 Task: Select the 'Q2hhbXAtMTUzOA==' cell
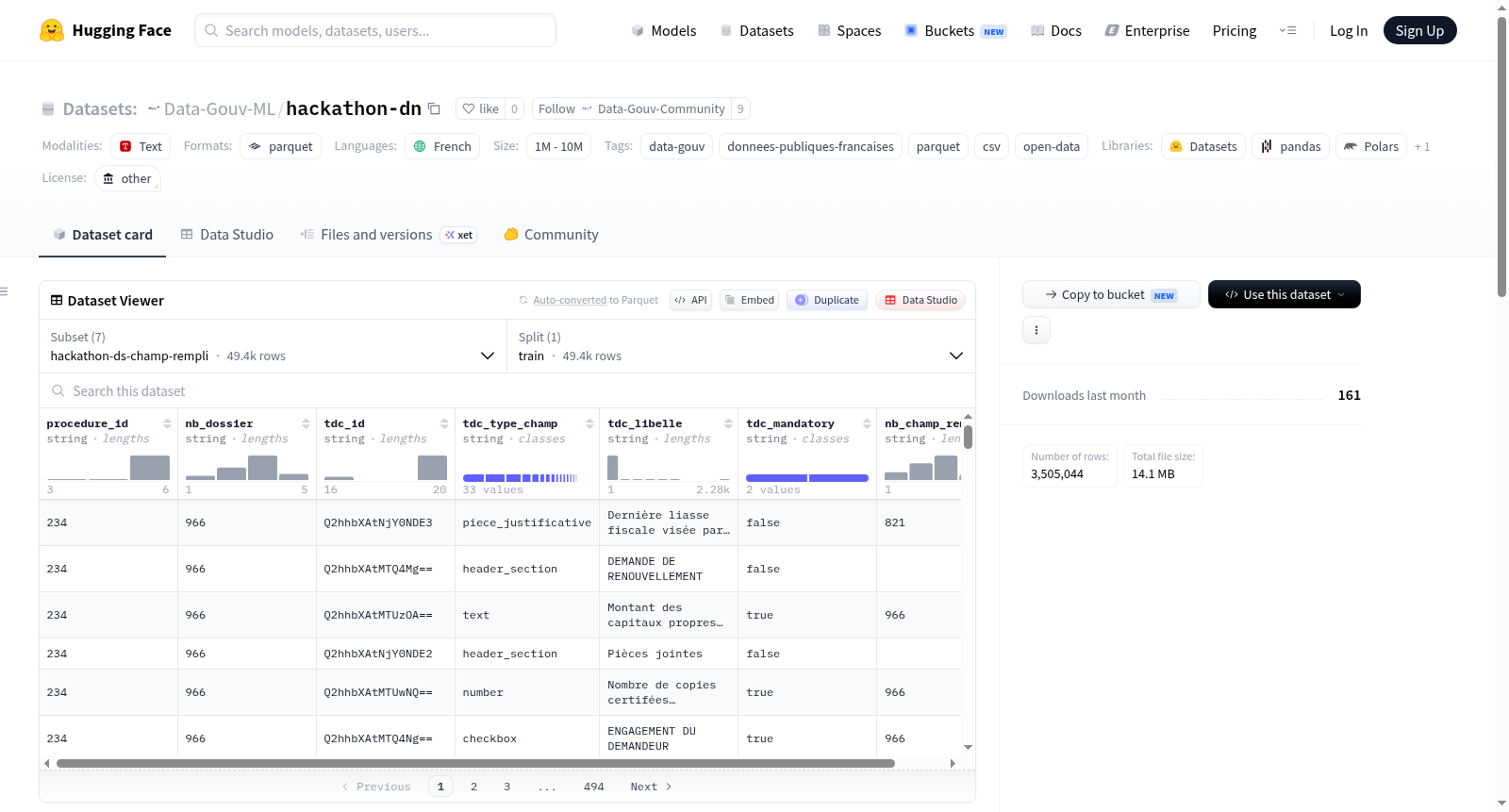point(386,615)
